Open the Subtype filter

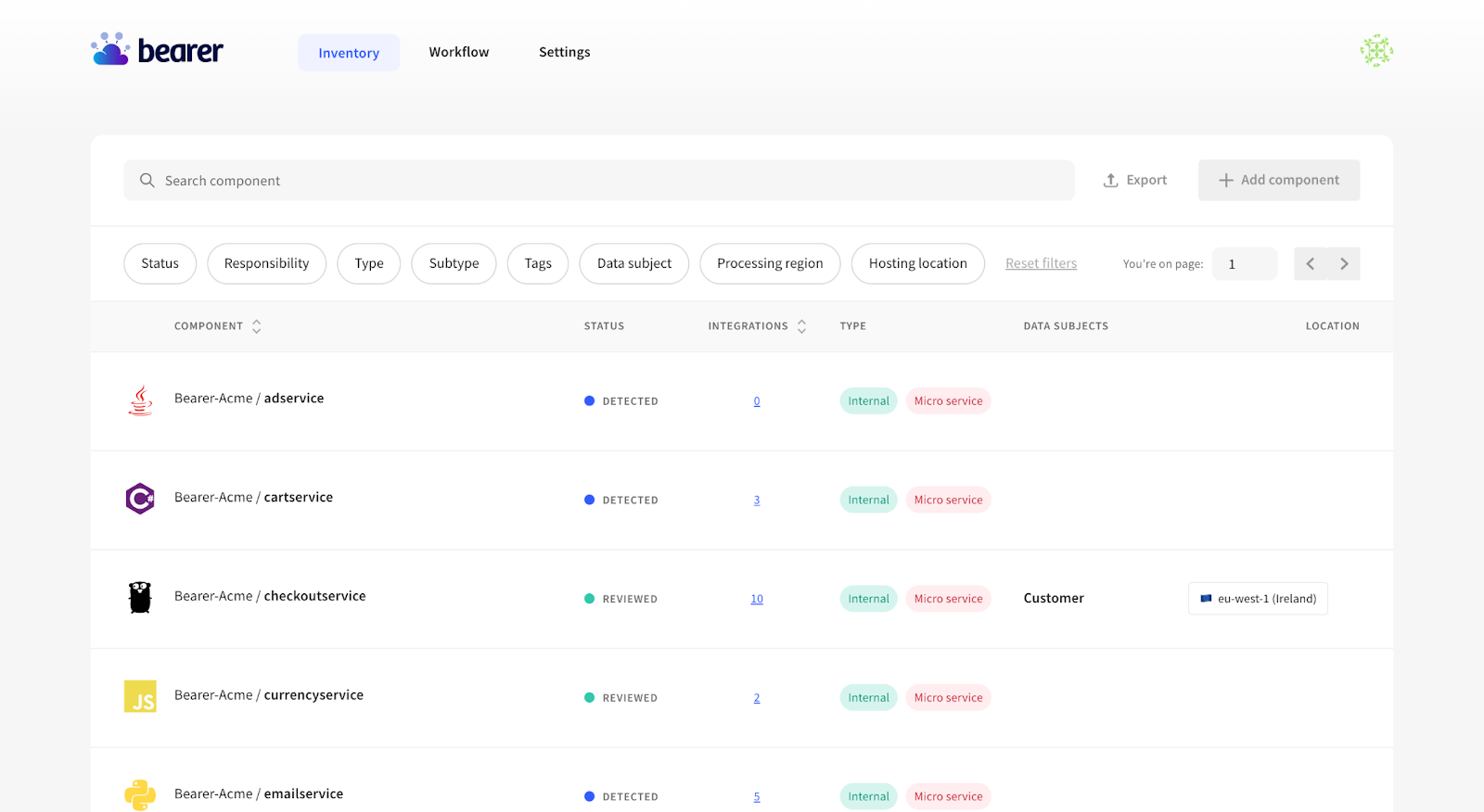click(x=454, y=263)
